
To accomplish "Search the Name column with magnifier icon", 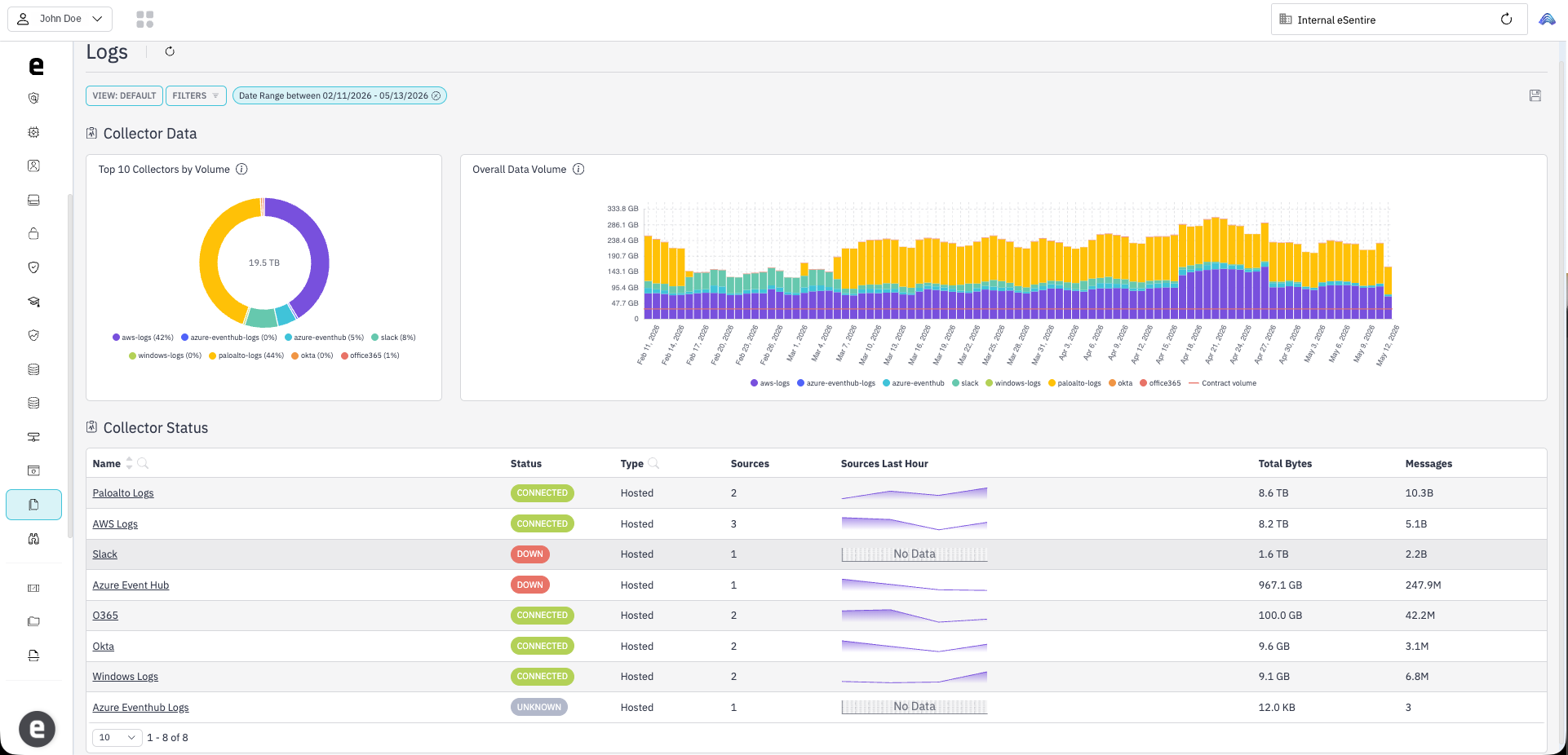I will [143, 463].
